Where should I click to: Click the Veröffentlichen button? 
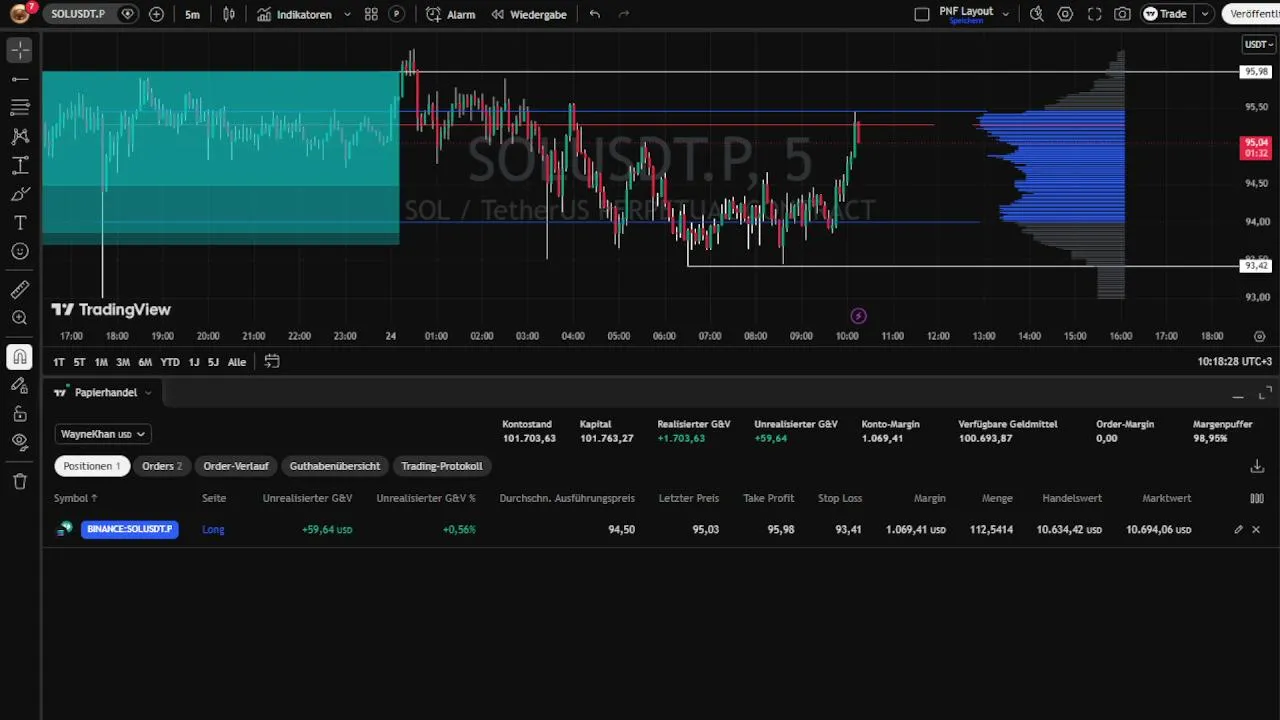(x=1252, y=14)
